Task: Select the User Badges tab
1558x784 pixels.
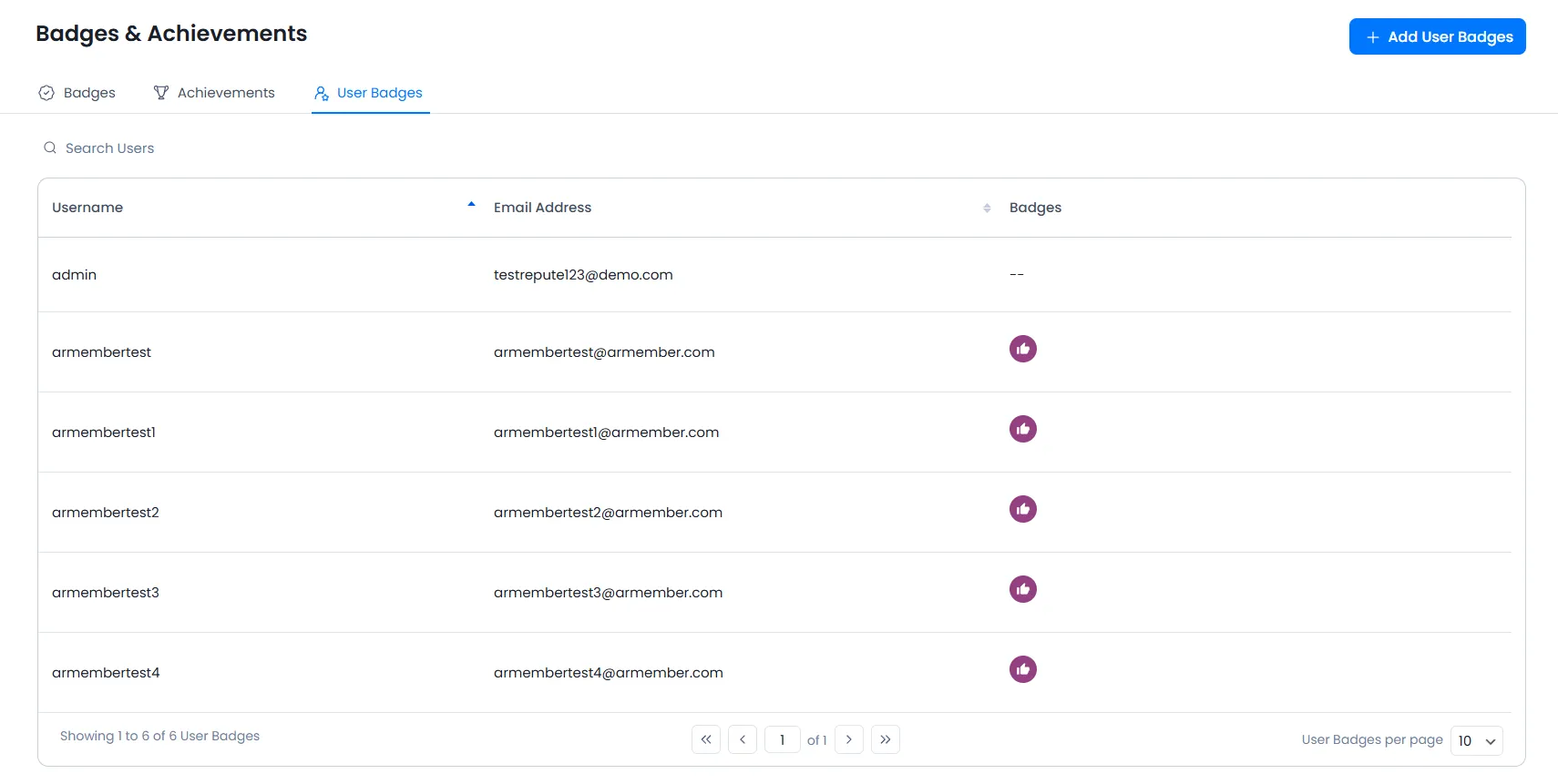Action: (369, 93)
